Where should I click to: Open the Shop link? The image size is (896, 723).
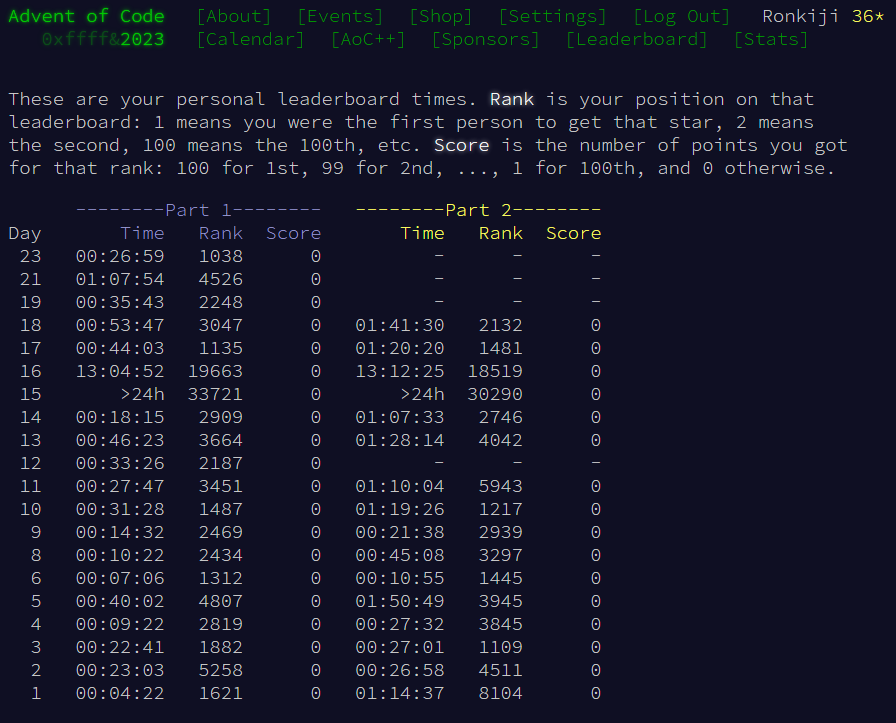pyautogui.click(x=440, y=16)
